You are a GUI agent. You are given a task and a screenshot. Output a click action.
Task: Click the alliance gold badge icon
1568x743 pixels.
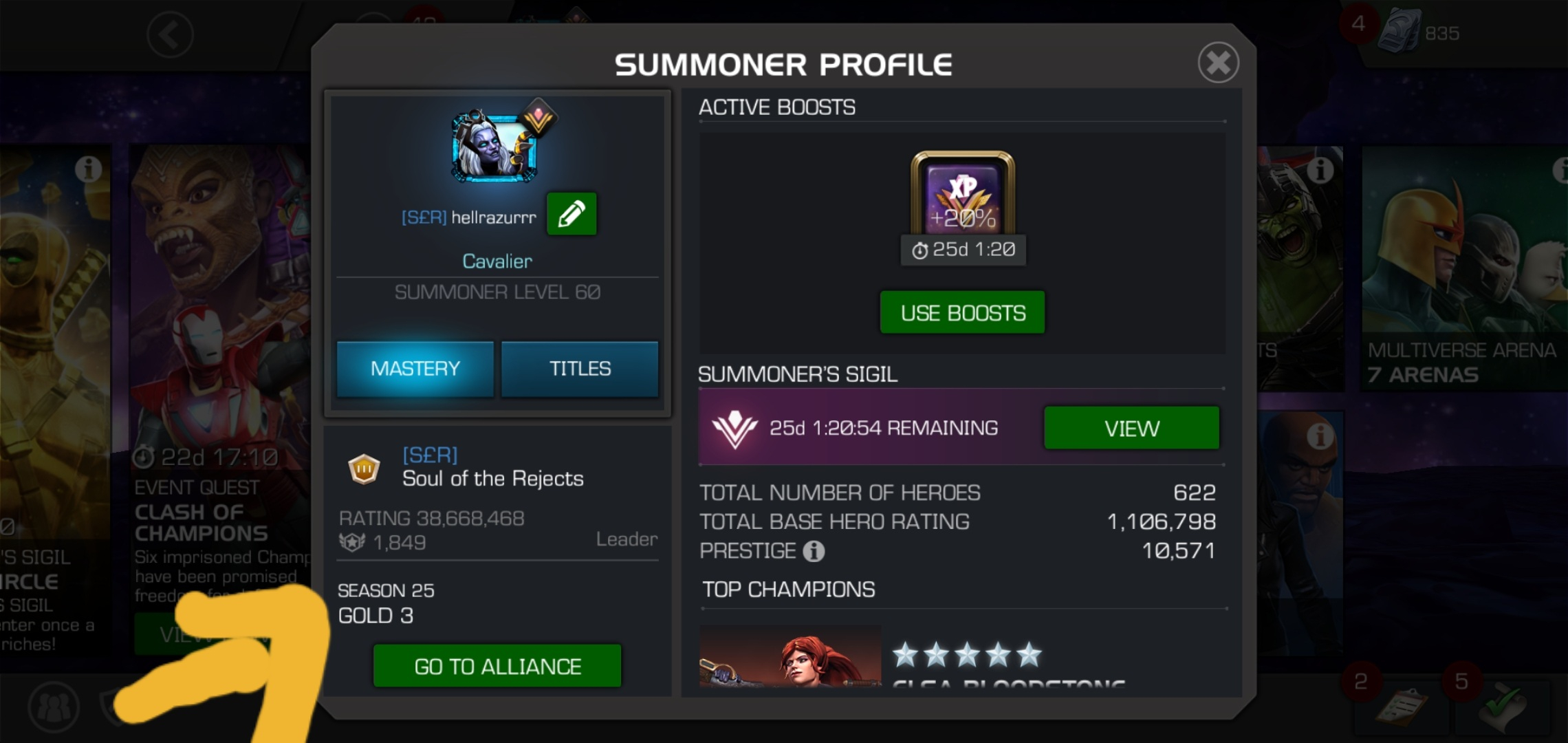364,469
